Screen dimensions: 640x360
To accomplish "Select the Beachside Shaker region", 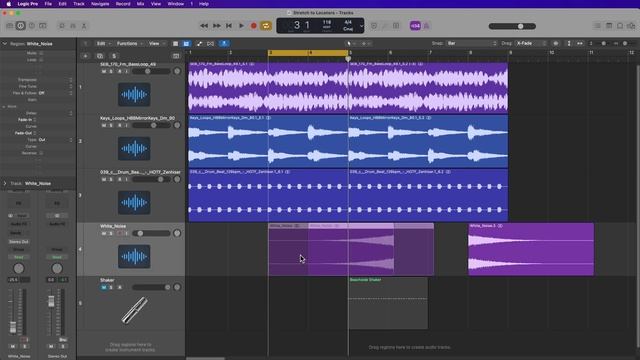I will (388, 303).
